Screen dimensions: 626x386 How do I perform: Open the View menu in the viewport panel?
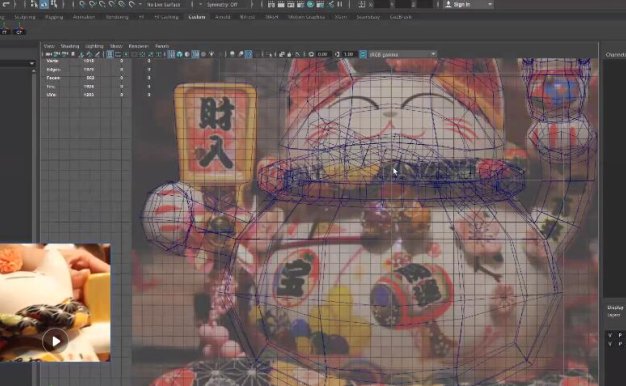pyautogui.click(x=49, y=46)
